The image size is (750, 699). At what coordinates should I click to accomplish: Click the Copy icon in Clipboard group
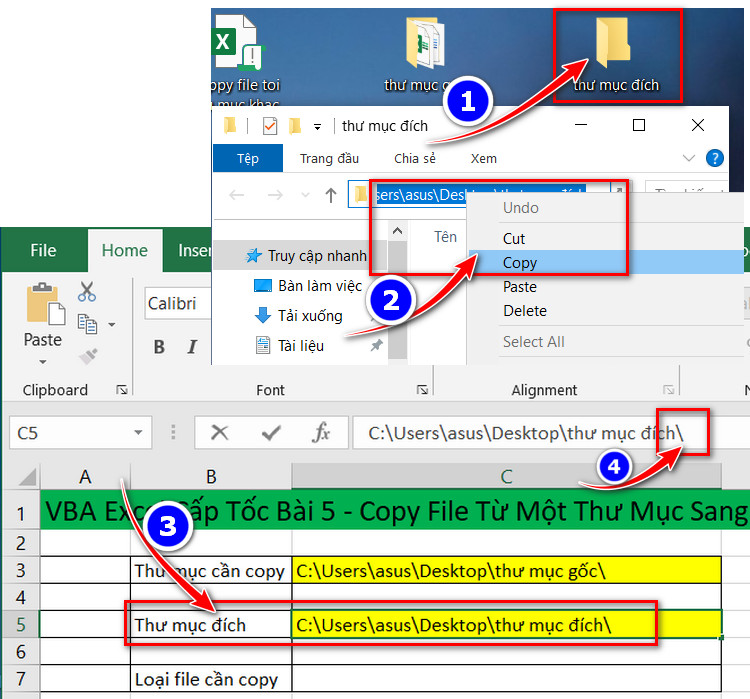(88, 324)
